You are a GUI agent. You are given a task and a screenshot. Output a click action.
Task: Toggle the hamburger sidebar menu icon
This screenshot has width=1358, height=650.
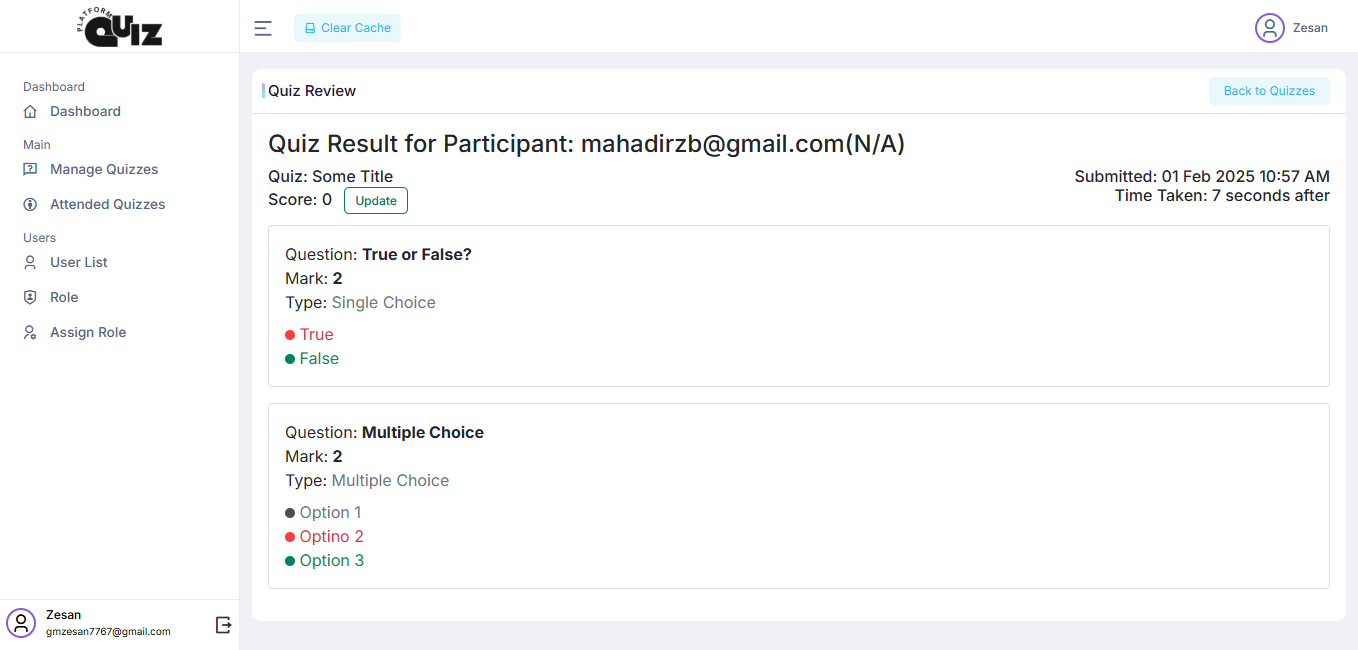click(x=263, y=28)
